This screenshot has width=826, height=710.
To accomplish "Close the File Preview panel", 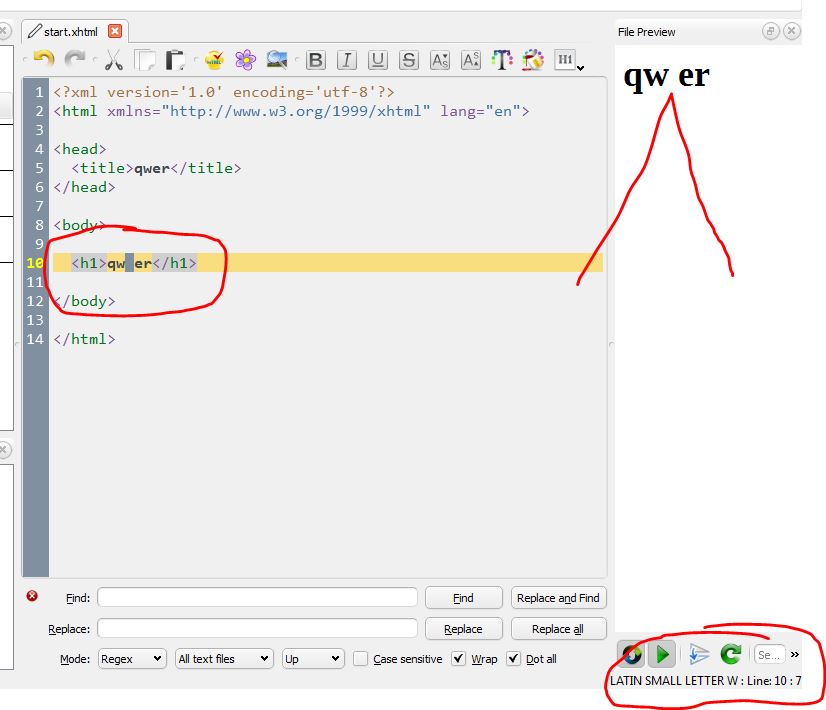I will [791, 31].
